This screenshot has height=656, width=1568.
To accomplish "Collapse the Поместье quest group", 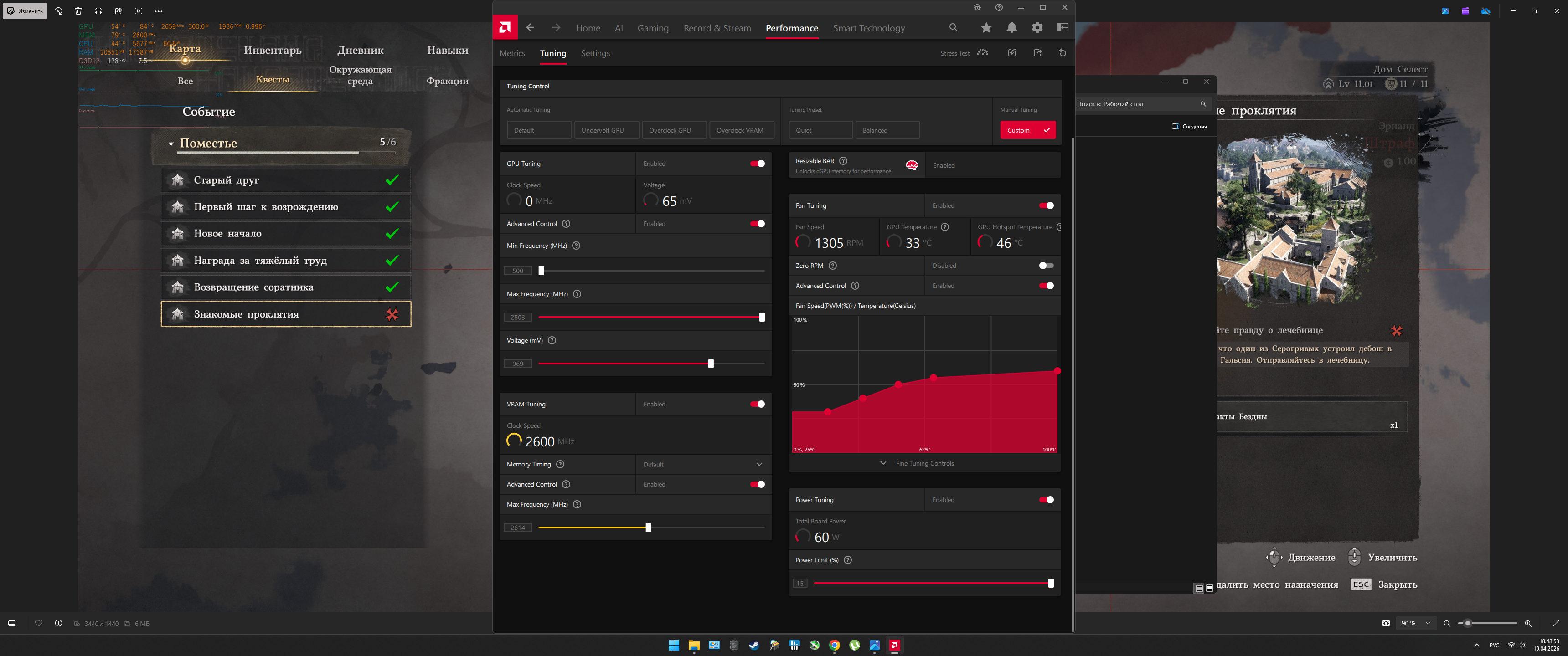I will click(171, 143).
